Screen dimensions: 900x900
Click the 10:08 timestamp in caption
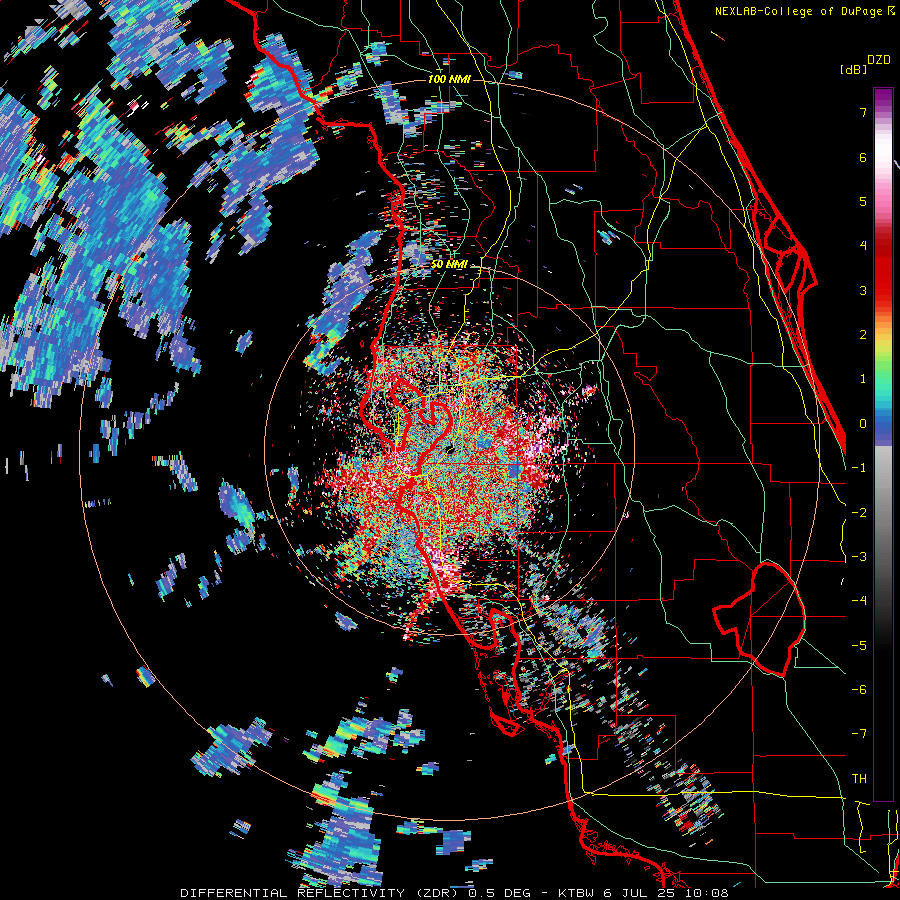709,893
